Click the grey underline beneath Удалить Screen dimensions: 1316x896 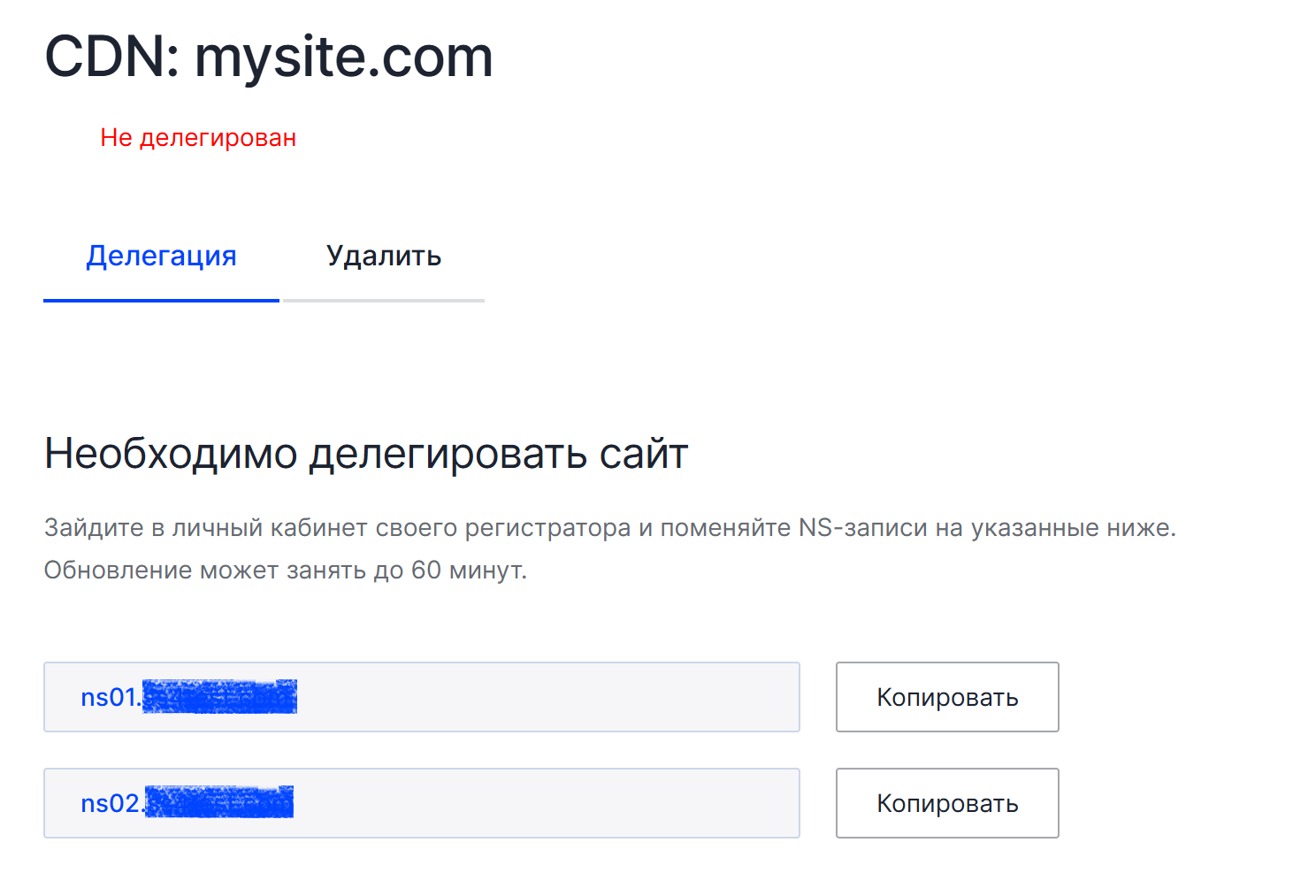383,301
